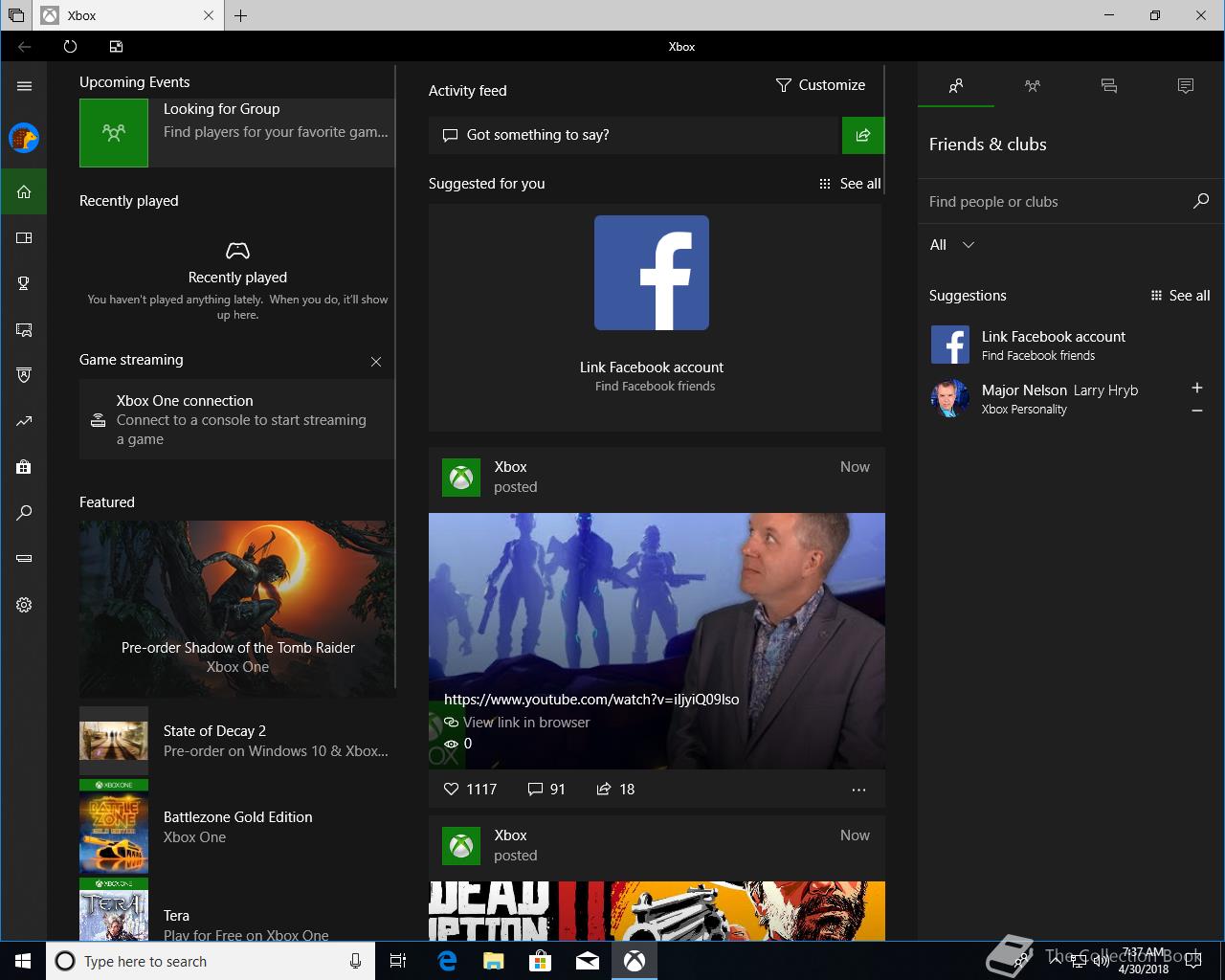
Task: Open Link Facebook account suggestion
Action: point(1071,345)
